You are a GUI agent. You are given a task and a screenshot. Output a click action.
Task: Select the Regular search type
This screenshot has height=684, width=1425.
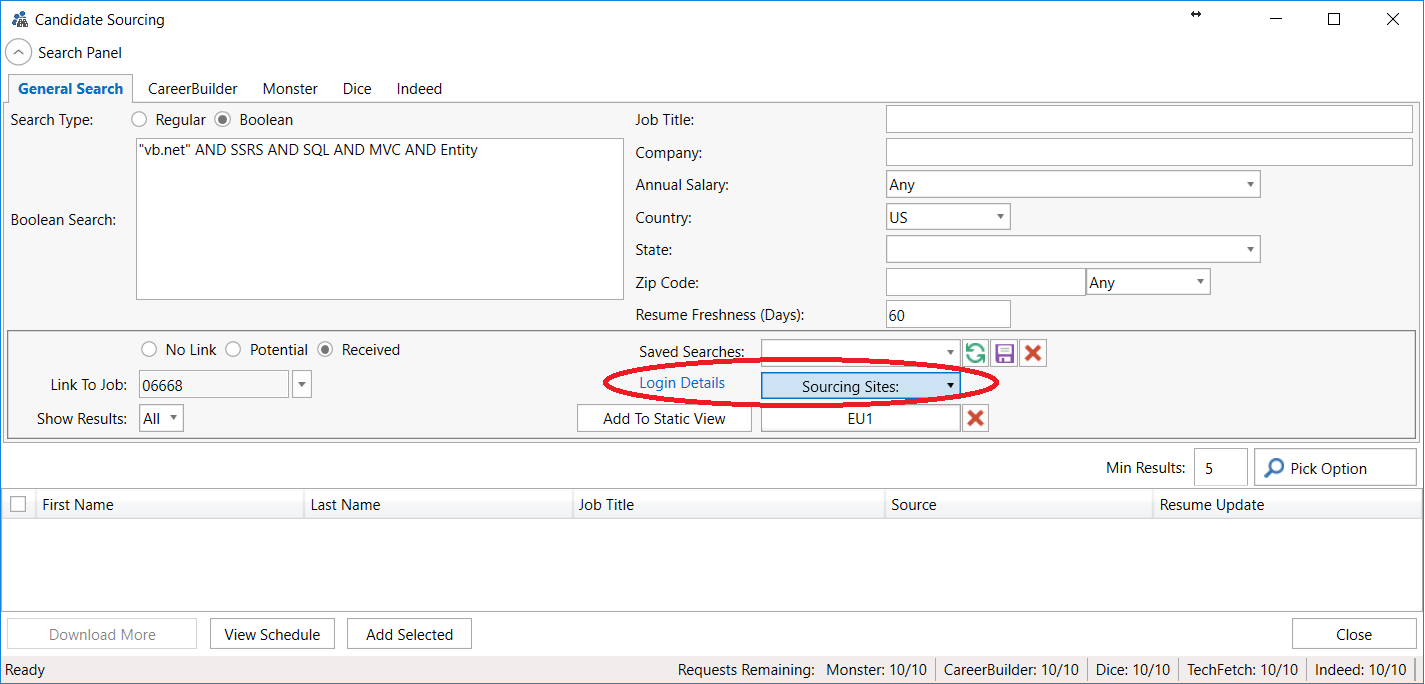140,120
